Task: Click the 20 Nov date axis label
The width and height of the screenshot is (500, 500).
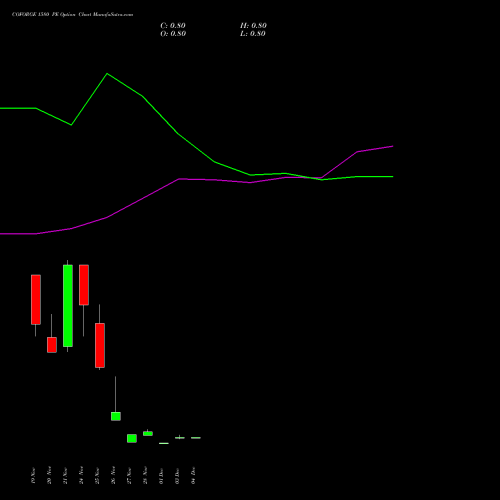Action: point(49,476)
